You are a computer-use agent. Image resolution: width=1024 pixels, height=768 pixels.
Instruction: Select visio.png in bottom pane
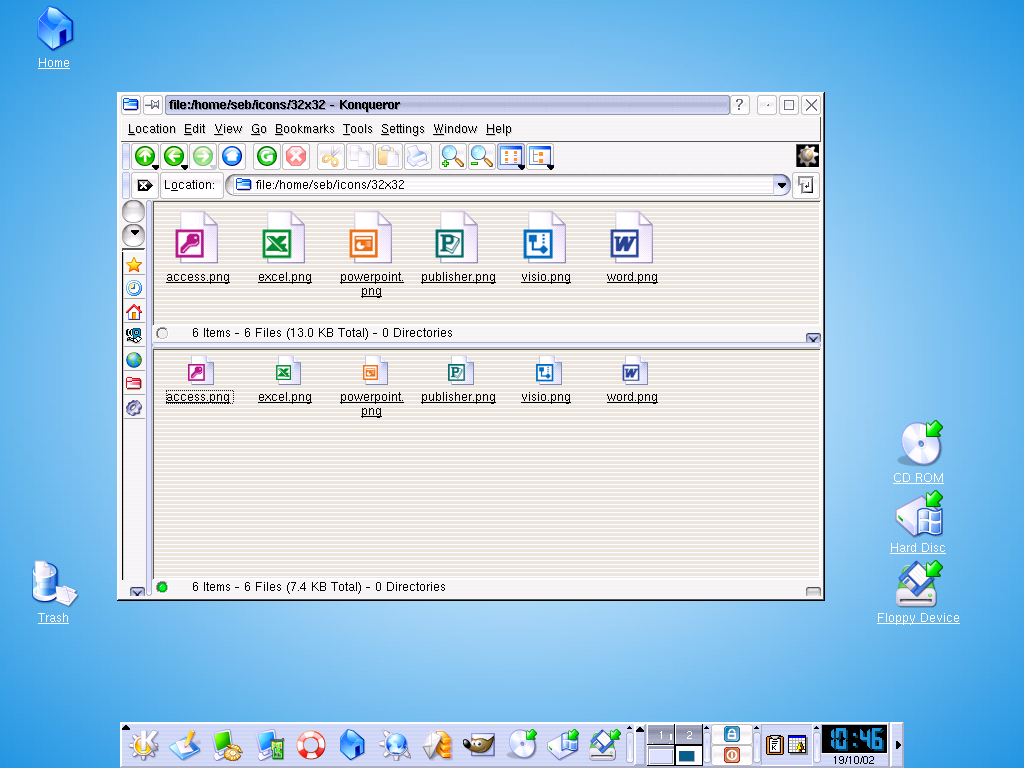coord(546,379)
